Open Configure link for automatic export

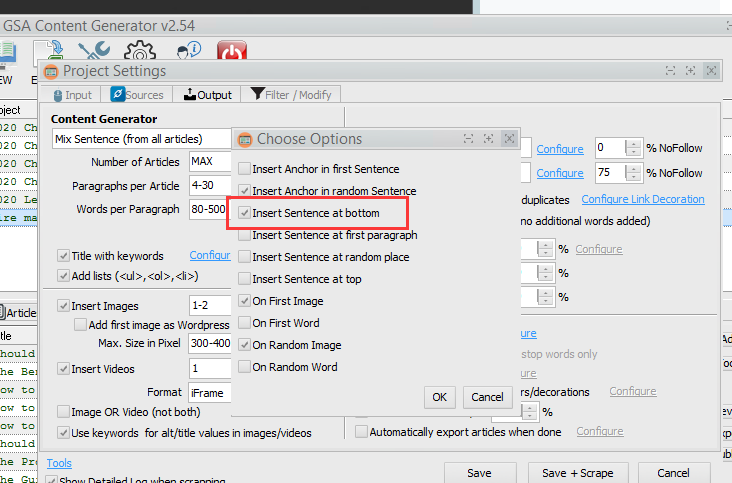[600, 431]
